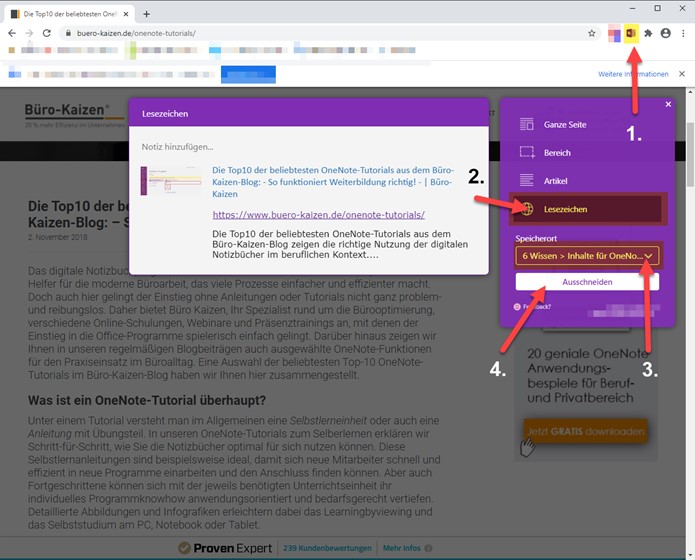695x560 pixels.
Task: Click the Feedback smiley link
Action: point(532,307)
